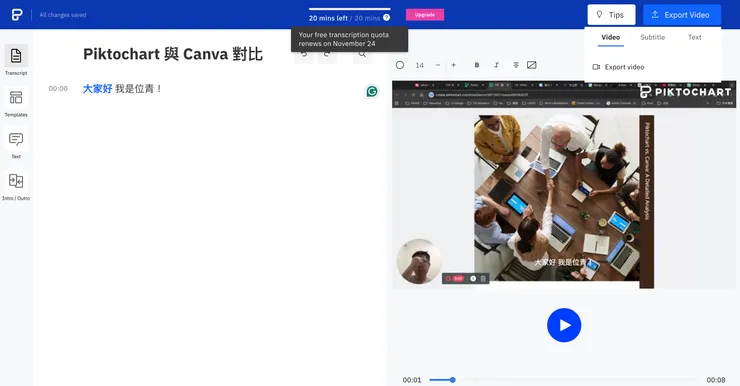This screenshot has width=740, height=386.
Task: Switch to the Video export tab
Action: tap(610, 37)
